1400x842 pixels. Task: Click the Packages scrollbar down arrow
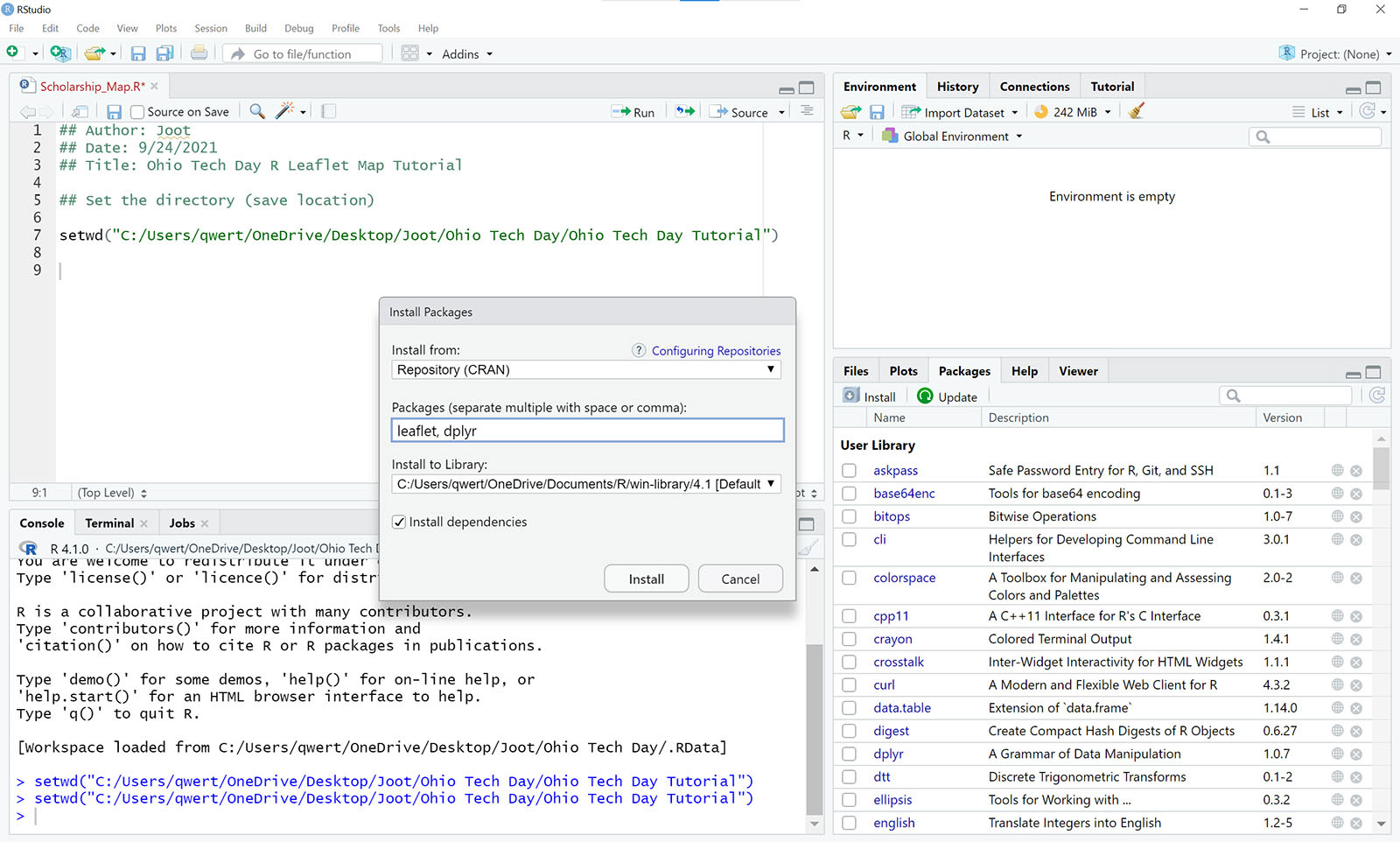pyautogui.click(x=1381, y=824)
